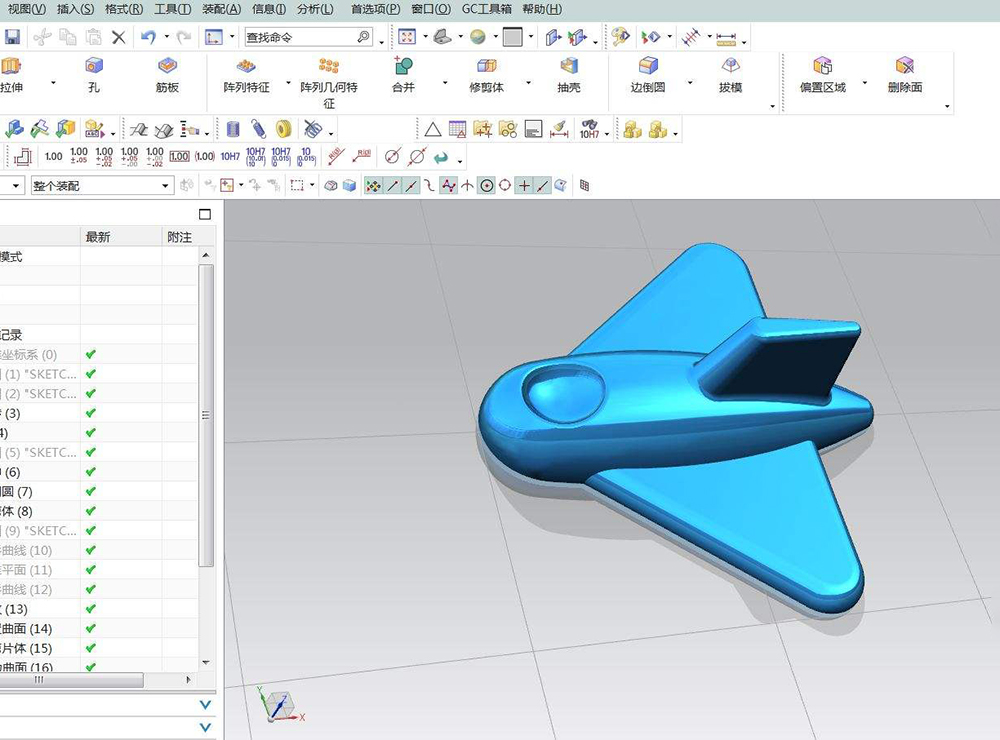Open dropdown arrow next to 阵列特征
The height and width of the screenshot is (740, 1000).
(x=288, y=83)
